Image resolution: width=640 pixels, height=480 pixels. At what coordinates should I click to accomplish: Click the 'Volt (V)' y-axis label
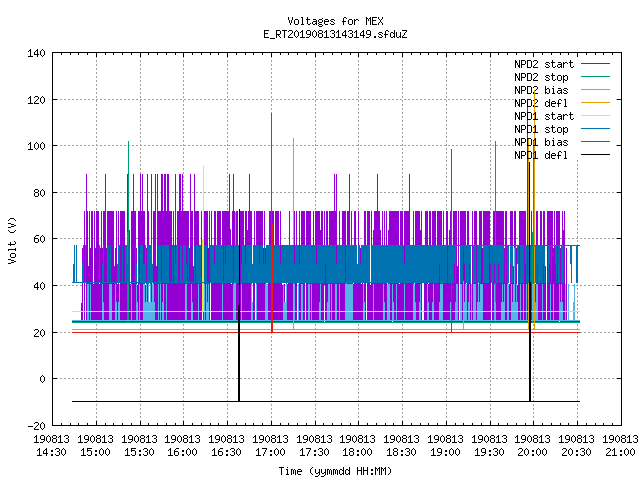pyautogui.click(x=12, y=240)
